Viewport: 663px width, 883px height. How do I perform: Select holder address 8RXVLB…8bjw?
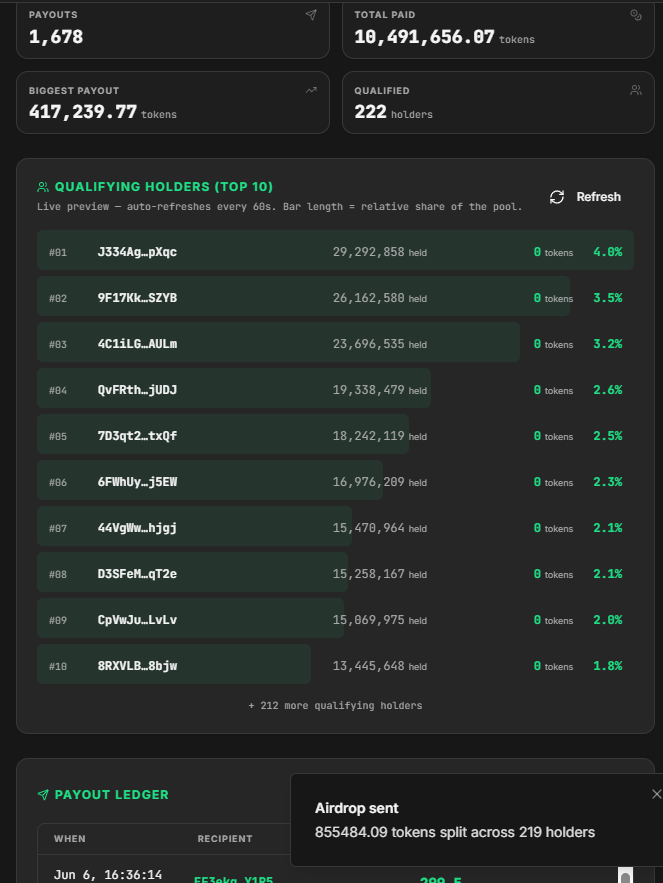137,666
